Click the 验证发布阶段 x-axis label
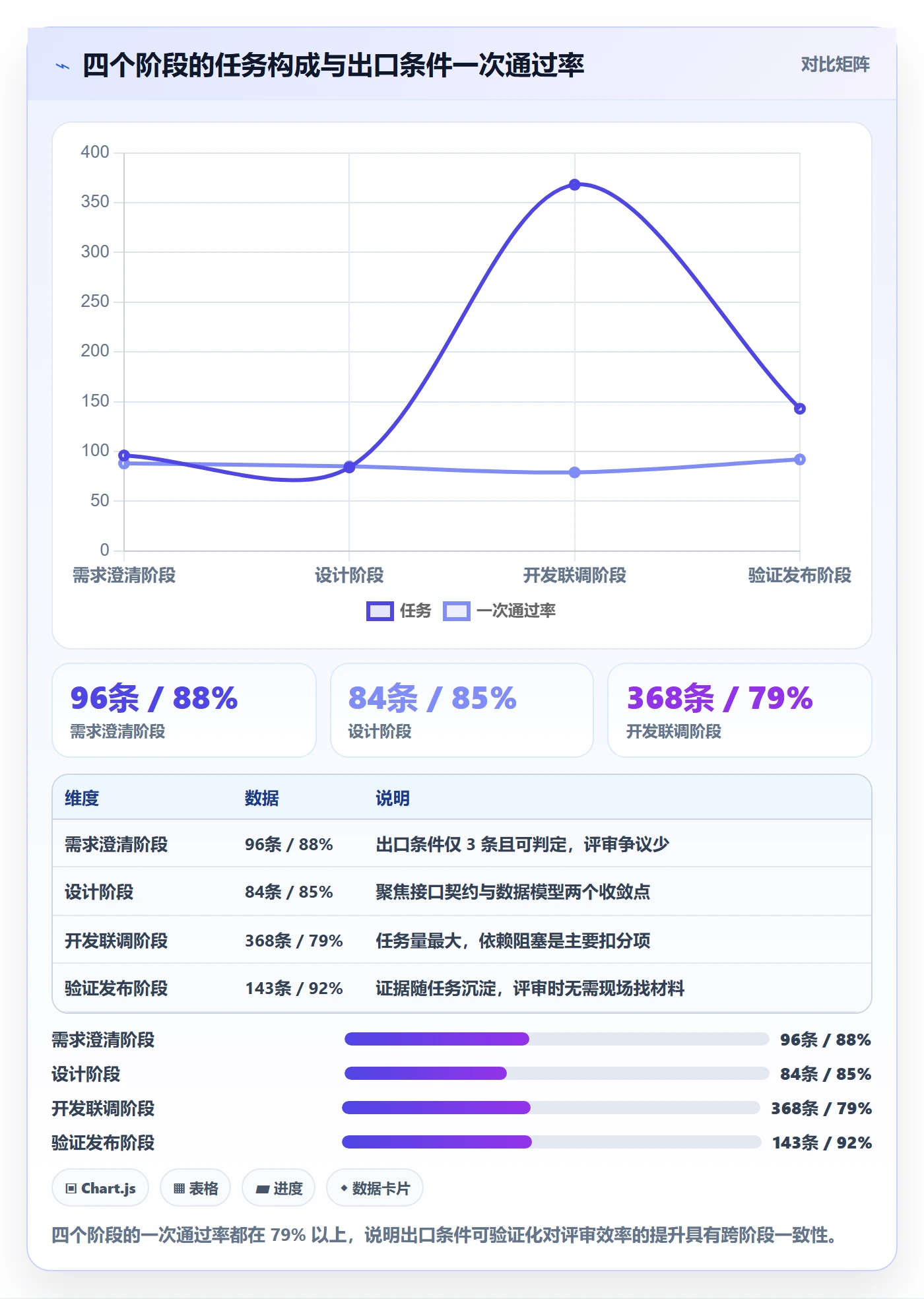924x1299 pixels. point(799,575)
